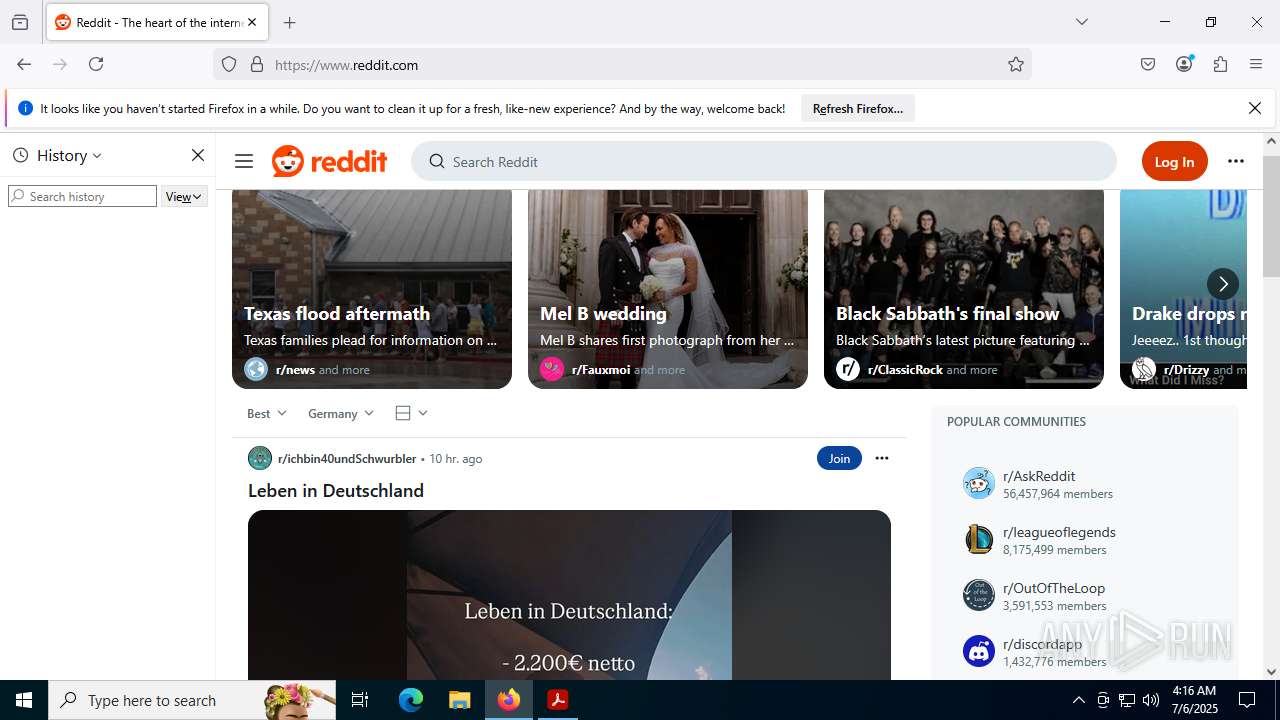Close the Reddit browser tab
This screenshot has height=720, width=1280.
(x=252, y=22)
